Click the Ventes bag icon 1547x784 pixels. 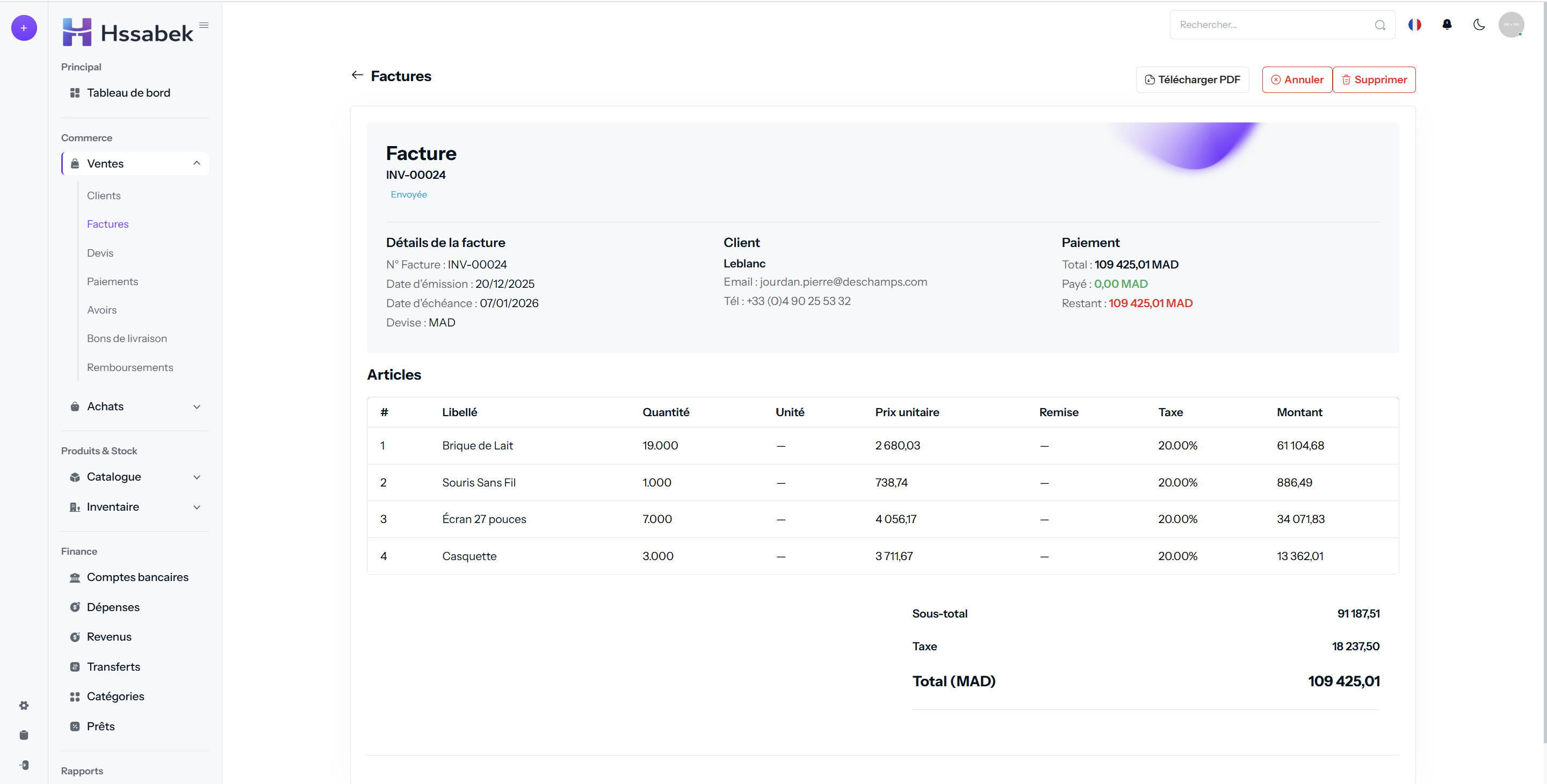75,164
